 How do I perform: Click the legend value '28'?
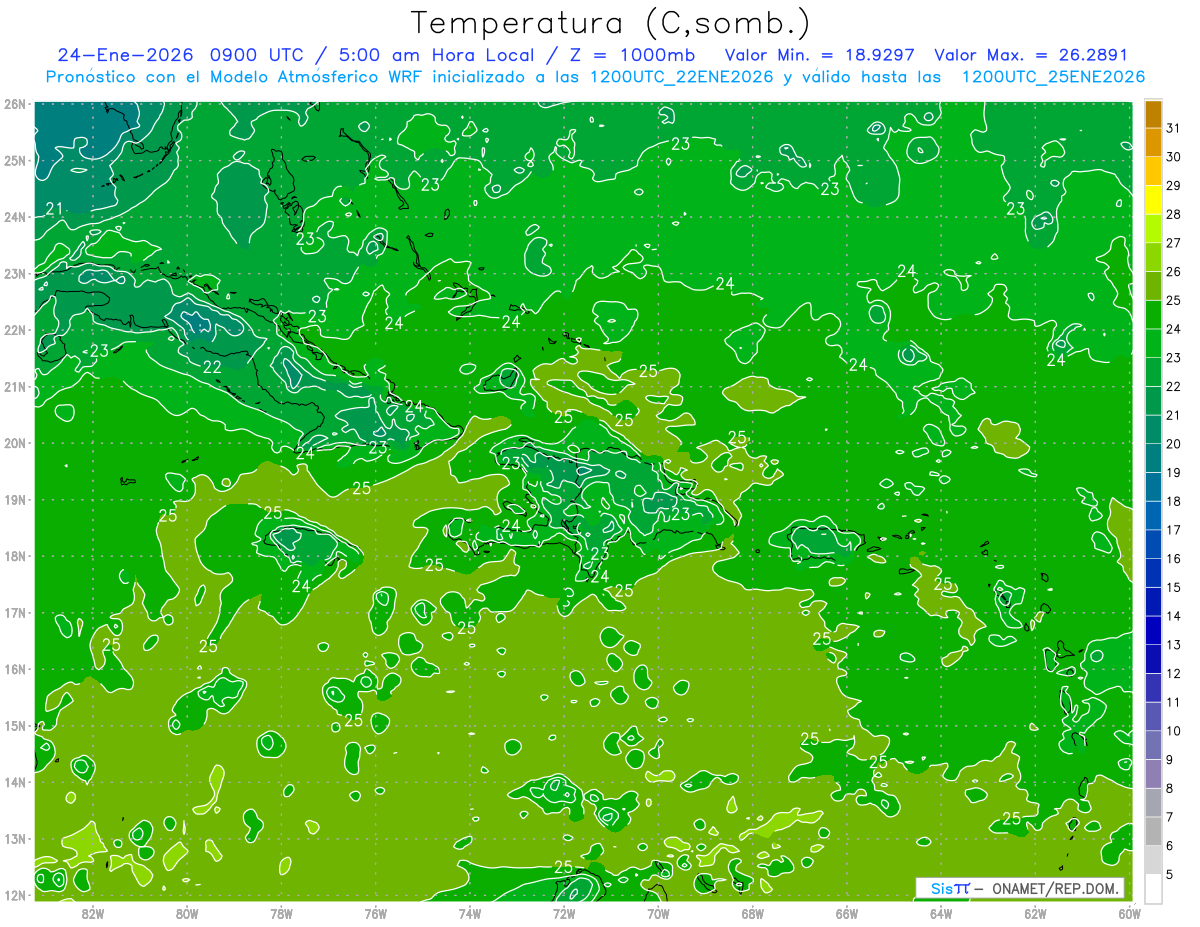click(x=1173, y=214)
